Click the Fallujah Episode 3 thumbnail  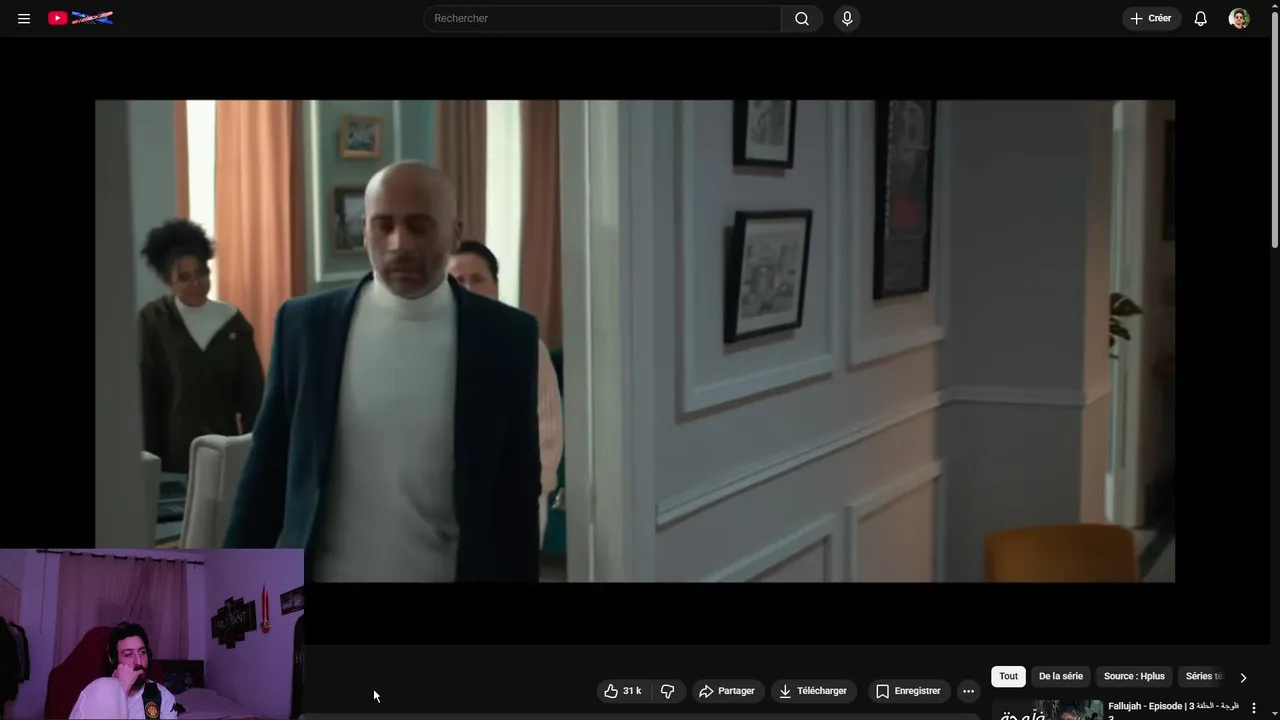coord(1047,710)
